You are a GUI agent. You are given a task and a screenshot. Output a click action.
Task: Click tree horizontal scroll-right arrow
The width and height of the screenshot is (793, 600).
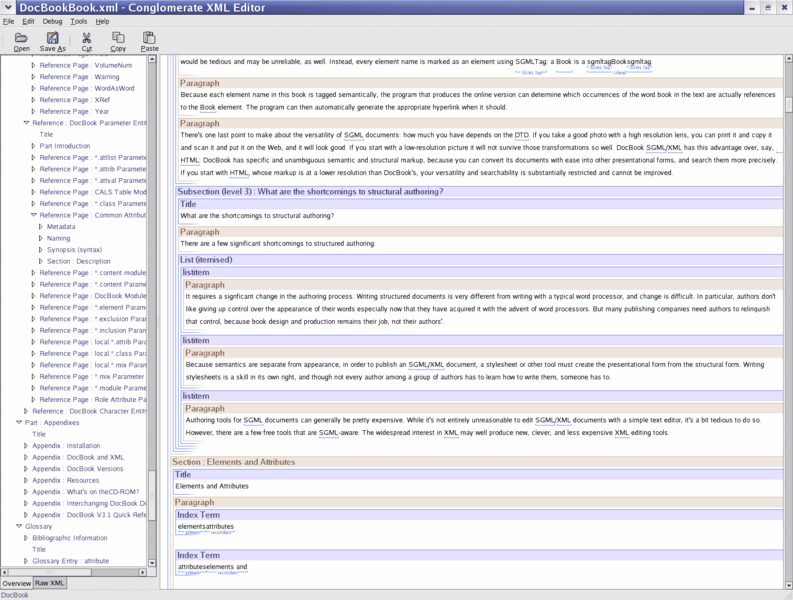(143, 572)
